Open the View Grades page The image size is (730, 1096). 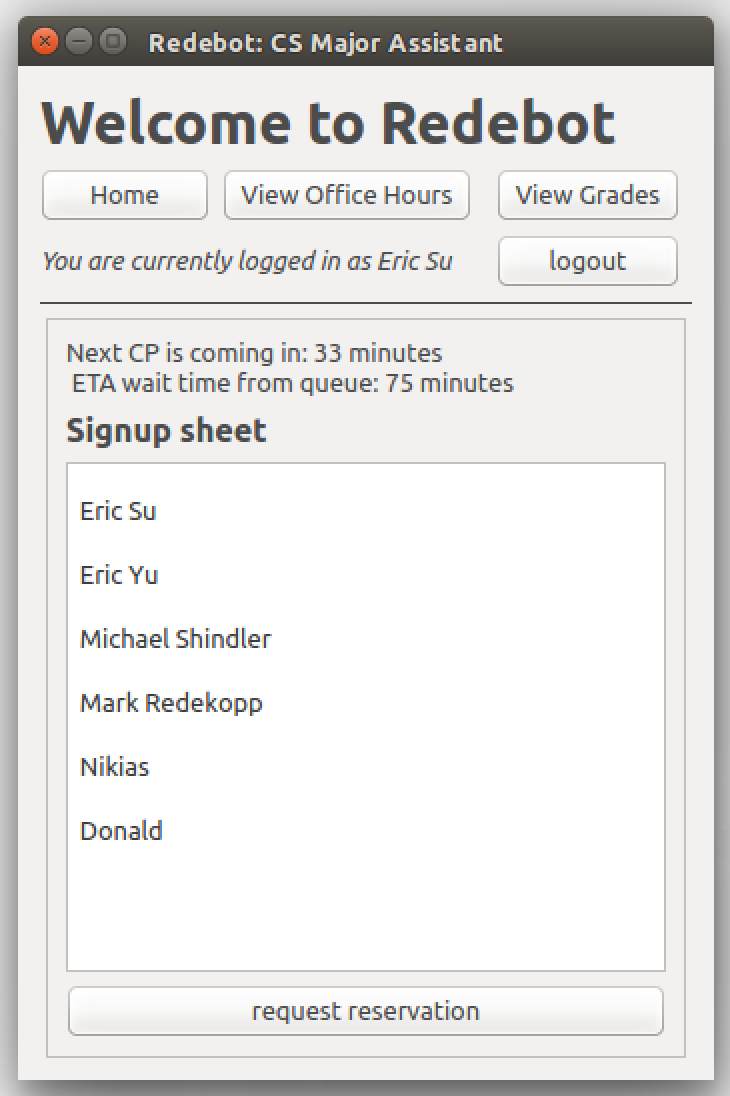587,195
